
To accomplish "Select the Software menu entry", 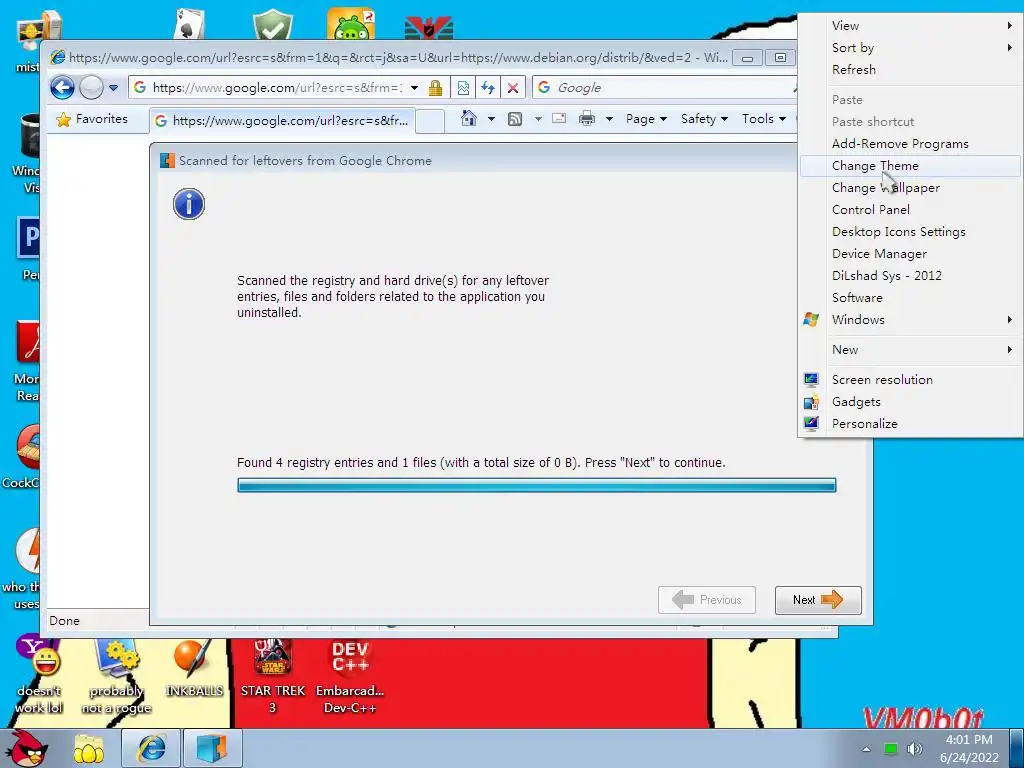I will coord(910,298).
